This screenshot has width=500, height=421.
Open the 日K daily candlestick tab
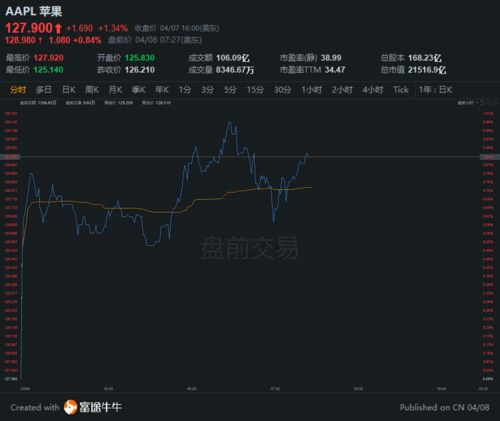click(69, 90)
